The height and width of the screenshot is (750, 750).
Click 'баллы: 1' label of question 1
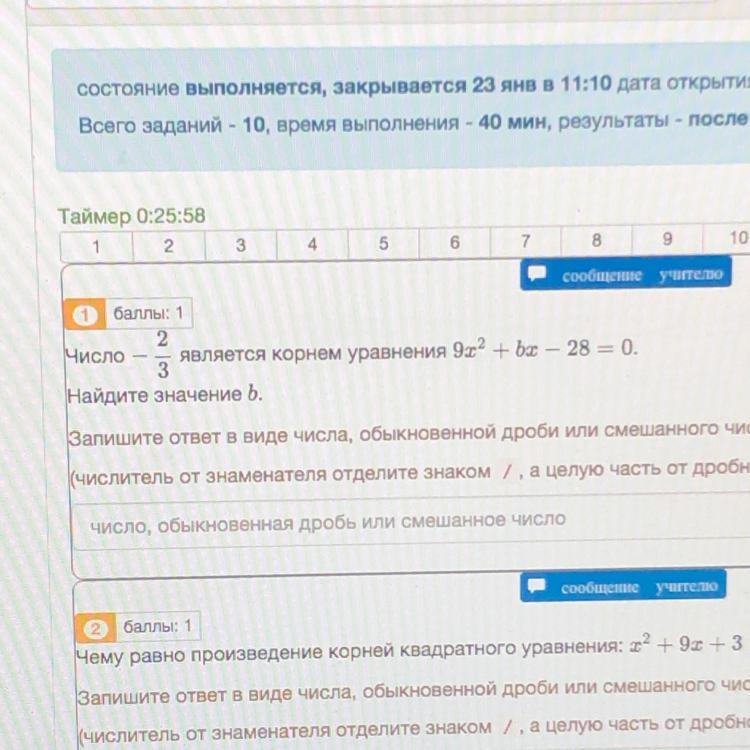pyautogui.click(x=148, y=313)
